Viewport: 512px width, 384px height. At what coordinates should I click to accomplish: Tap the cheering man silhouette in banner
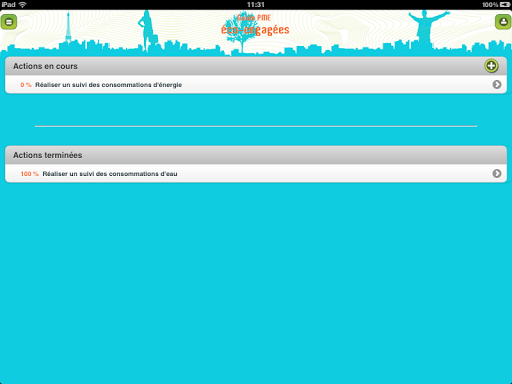point(427,27)
